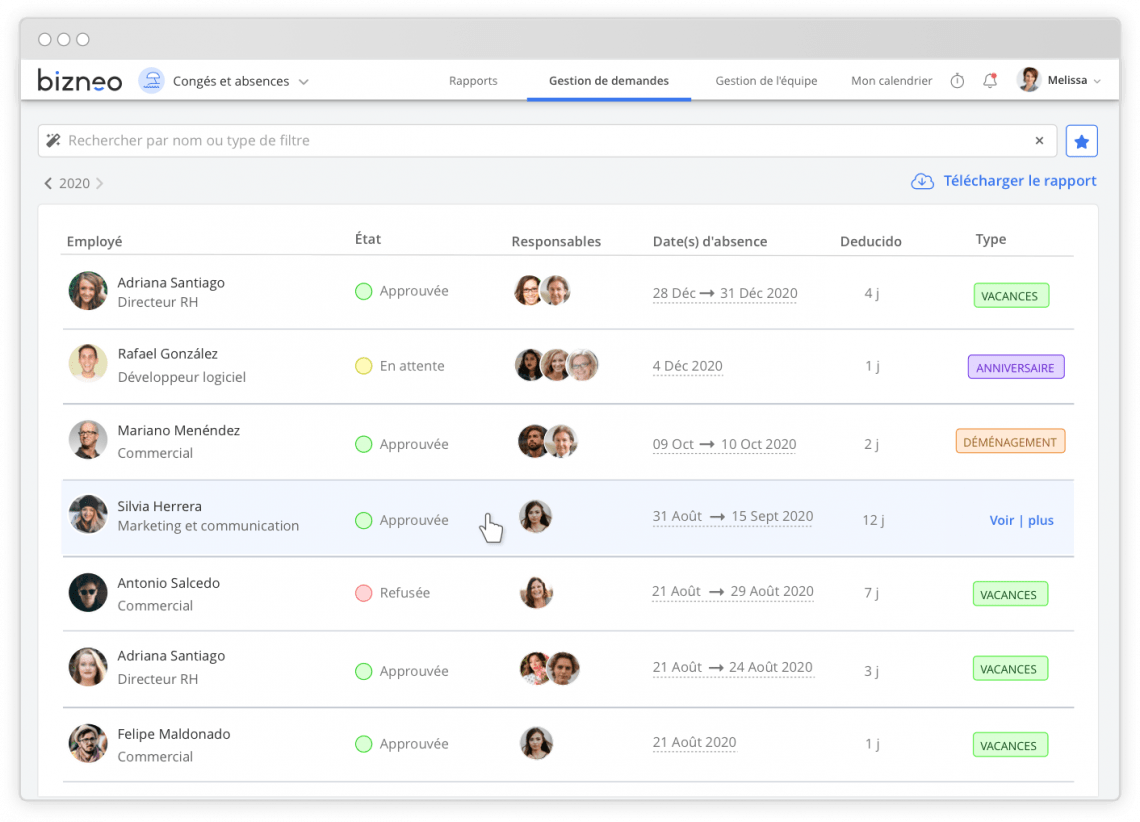Click the star favorites icon button
1140x822 pixels.
(x=1081, y=141)
